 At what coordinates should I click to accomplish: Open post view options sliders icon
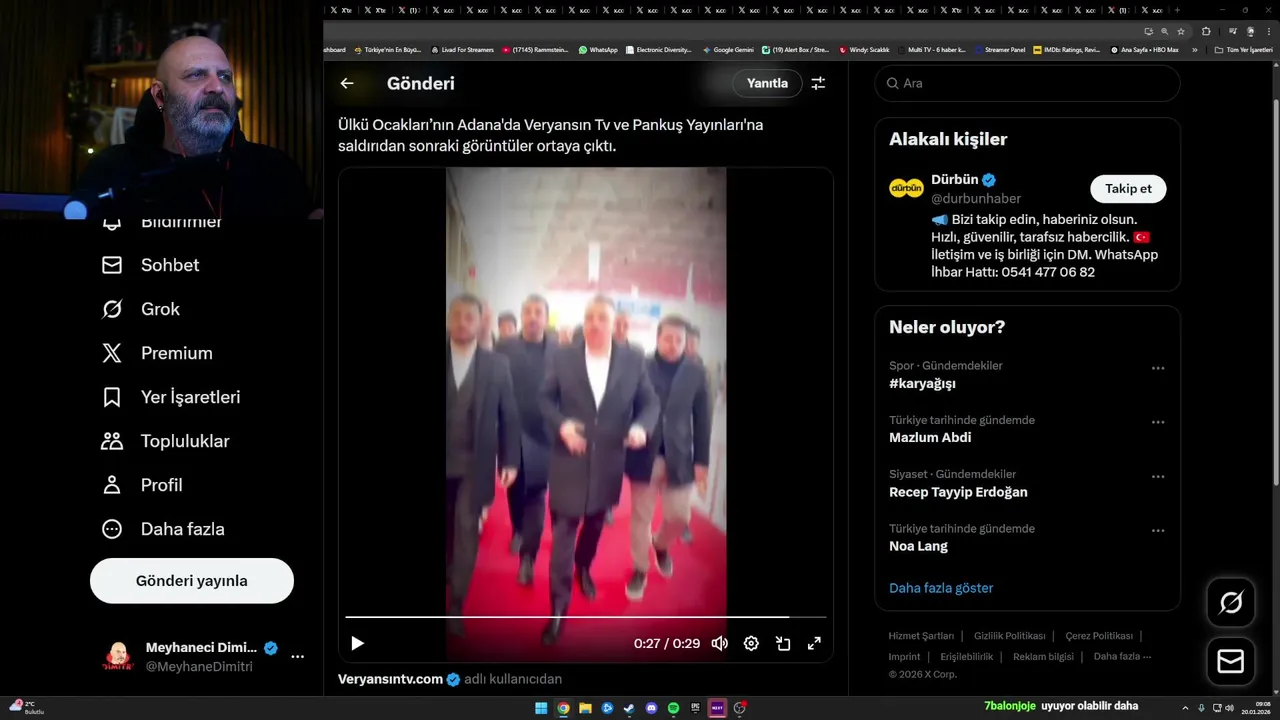(x=818, y=83)
